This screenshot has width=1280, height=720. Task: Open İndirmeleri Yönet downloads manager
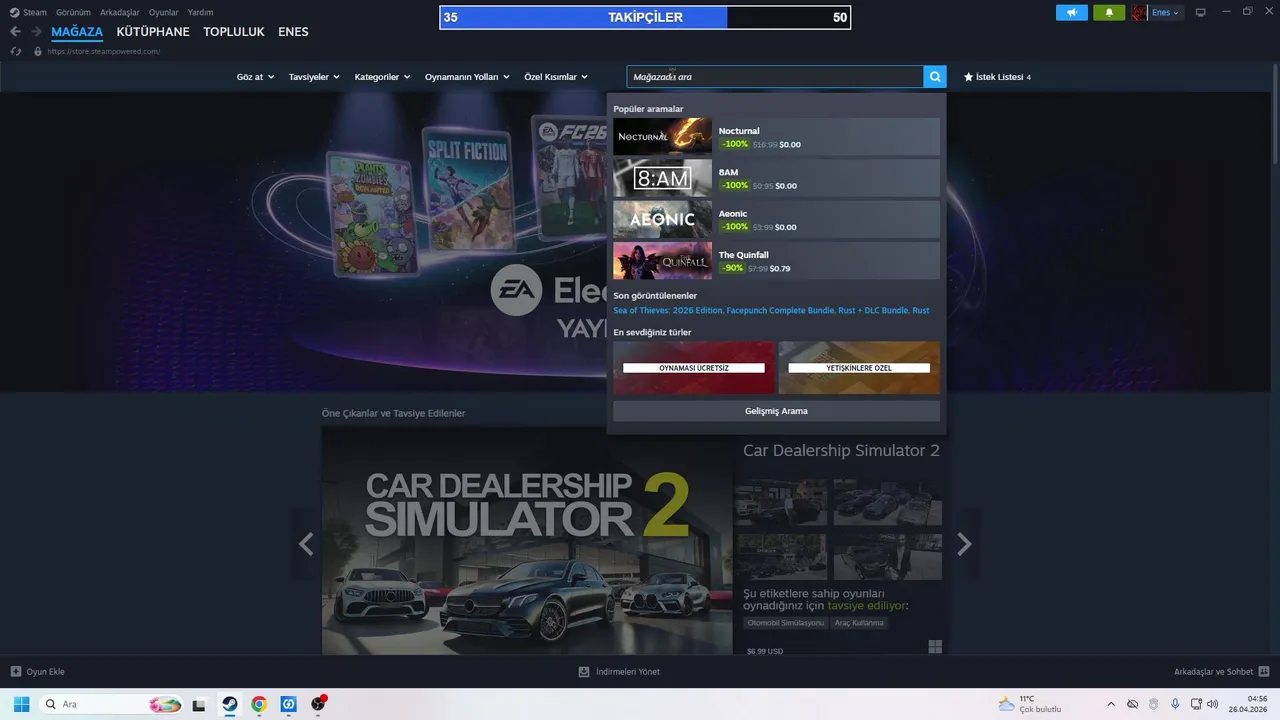(627, 672)
